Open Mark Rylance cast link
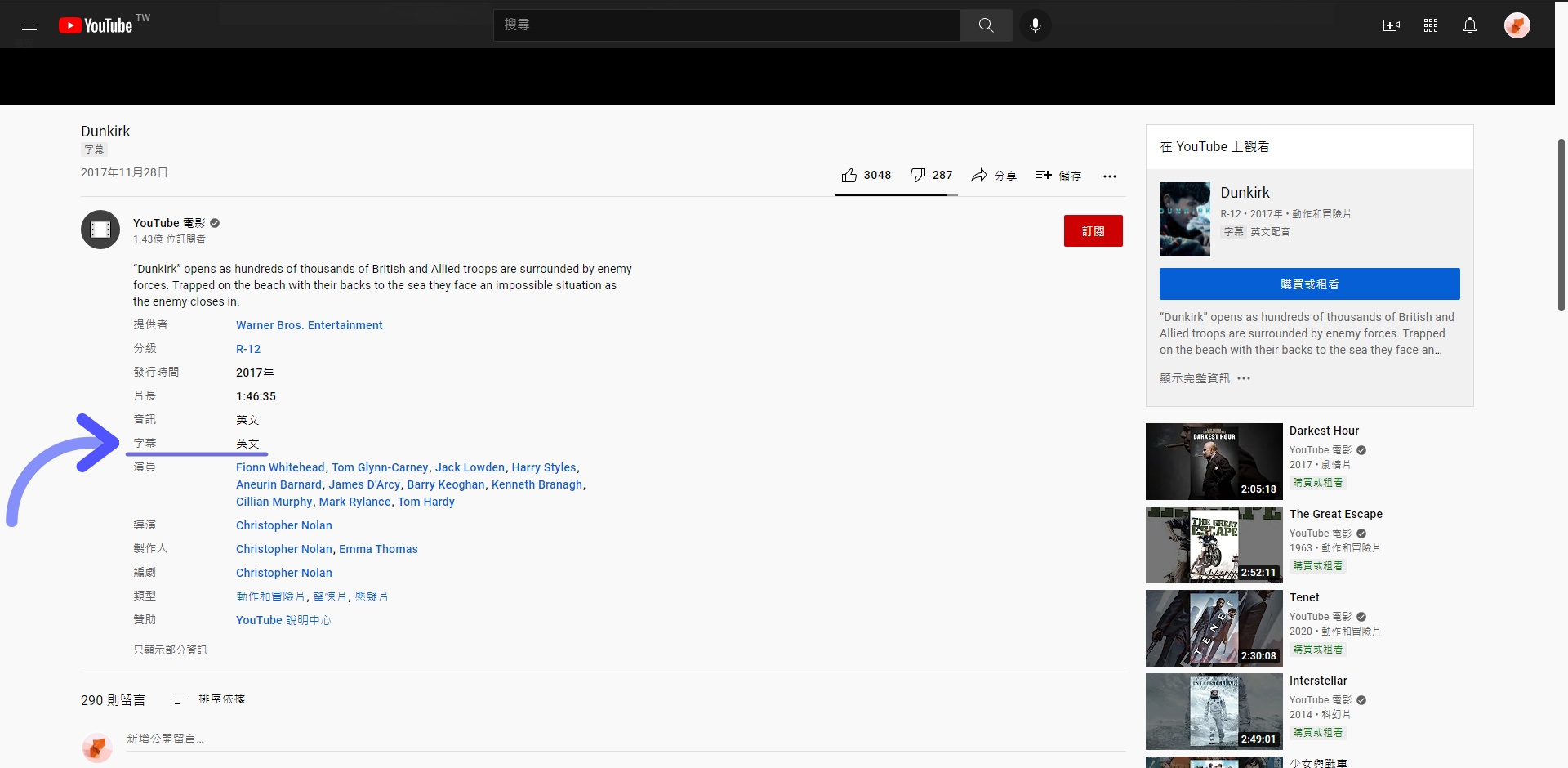The width and height of the screenshot is (1568, 768). point(355,502)
